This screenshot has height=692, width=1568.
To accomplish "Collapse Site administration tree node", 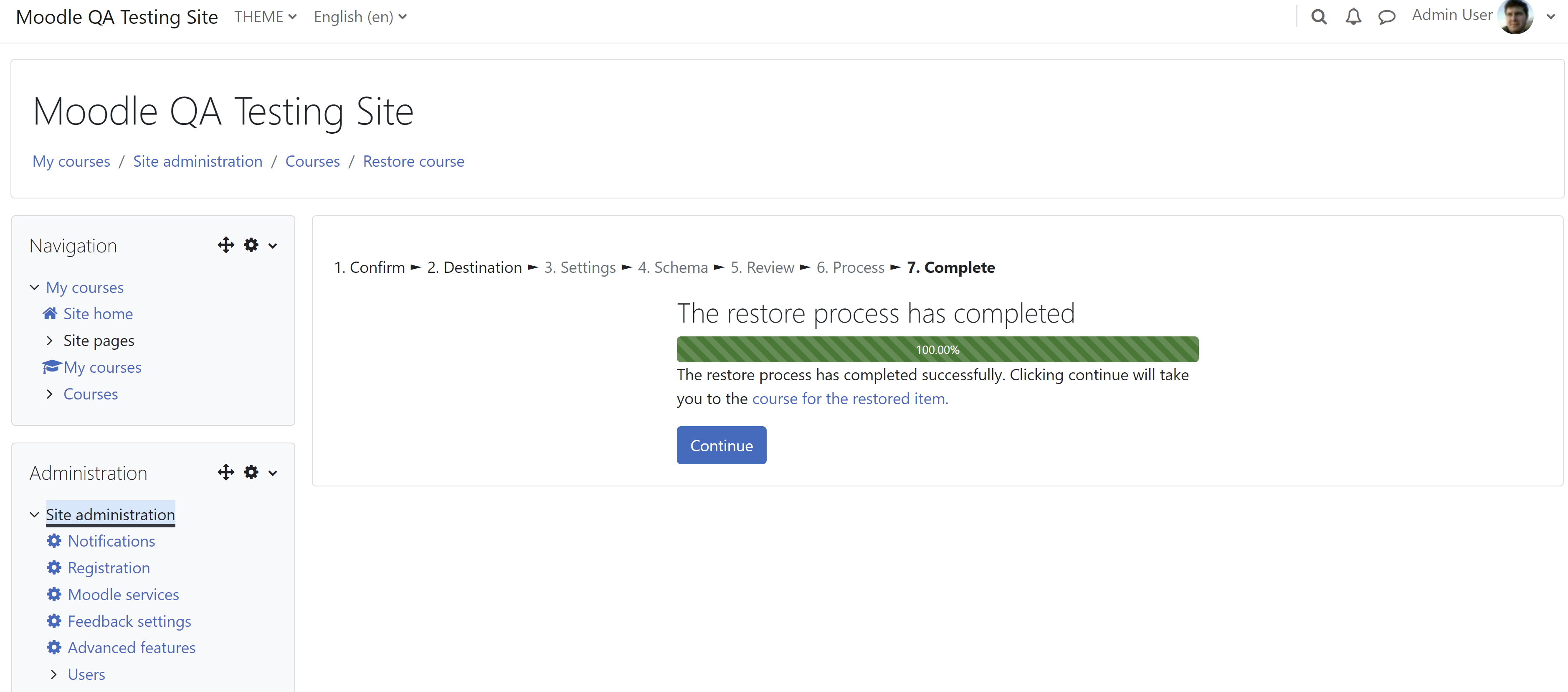I will click(x=35, y=514).
